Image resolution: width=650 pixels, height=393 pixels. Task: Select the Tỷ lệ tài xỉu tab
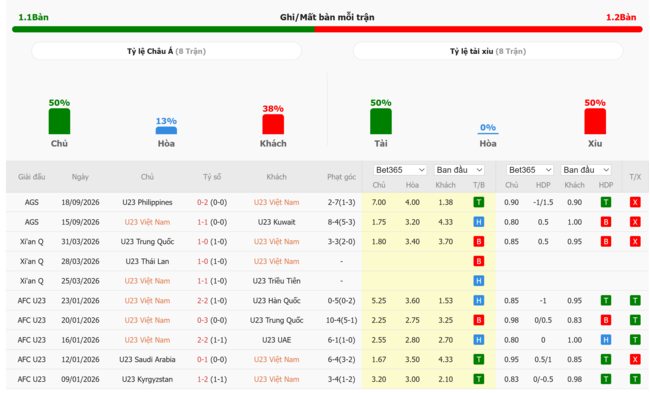[x=488, y=51]
